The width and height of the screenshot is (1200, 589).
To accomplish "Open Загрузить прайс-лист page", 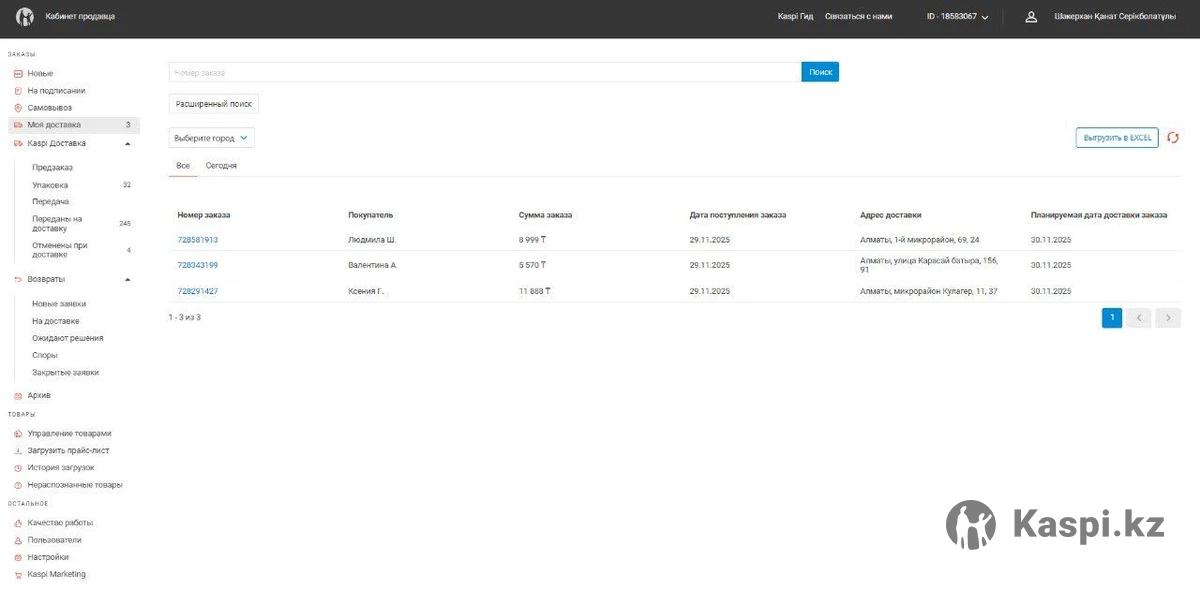I will (x=68, y=451).
